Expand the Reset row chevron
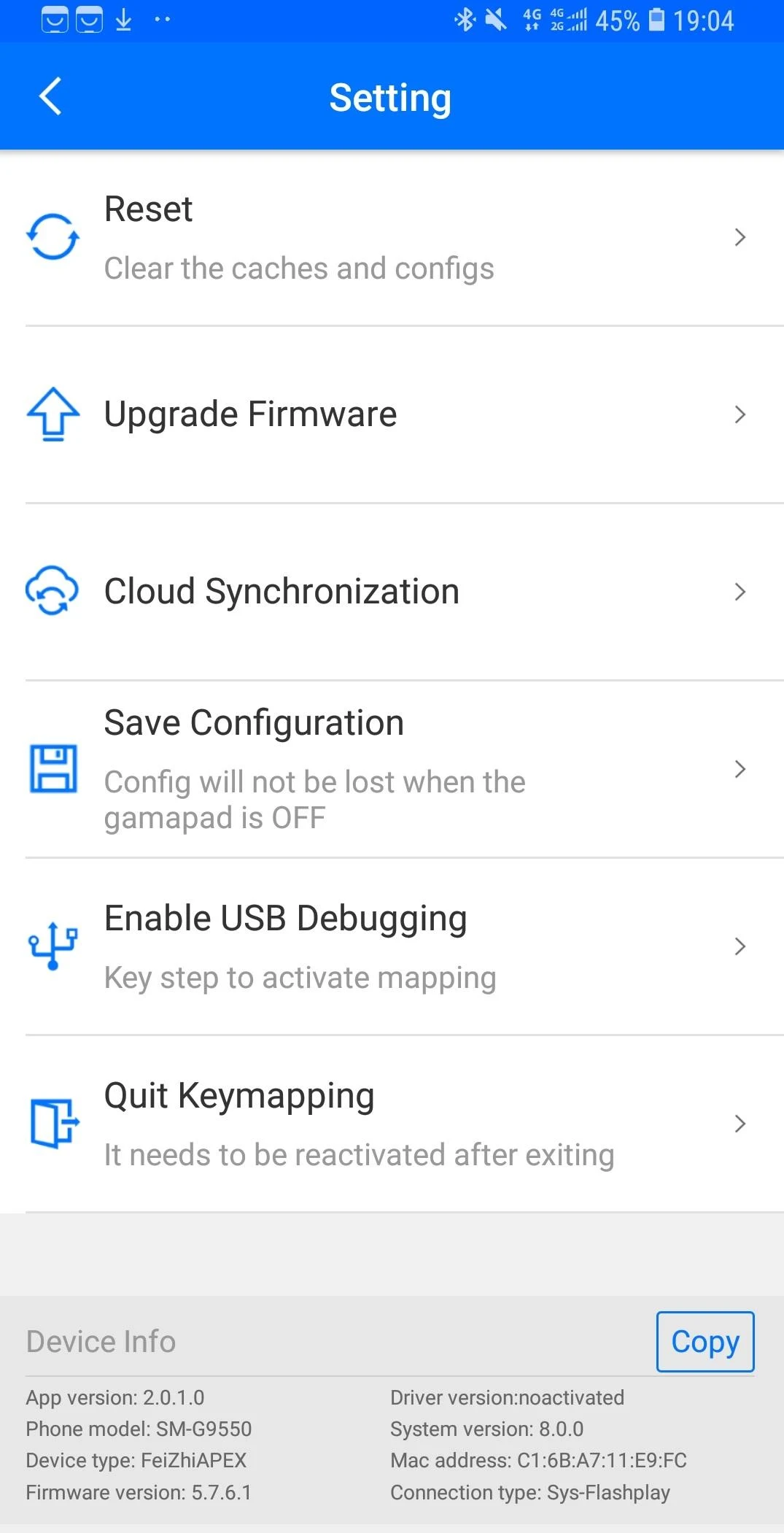This screenshot has width=784, height=1533. pos(740,237)
